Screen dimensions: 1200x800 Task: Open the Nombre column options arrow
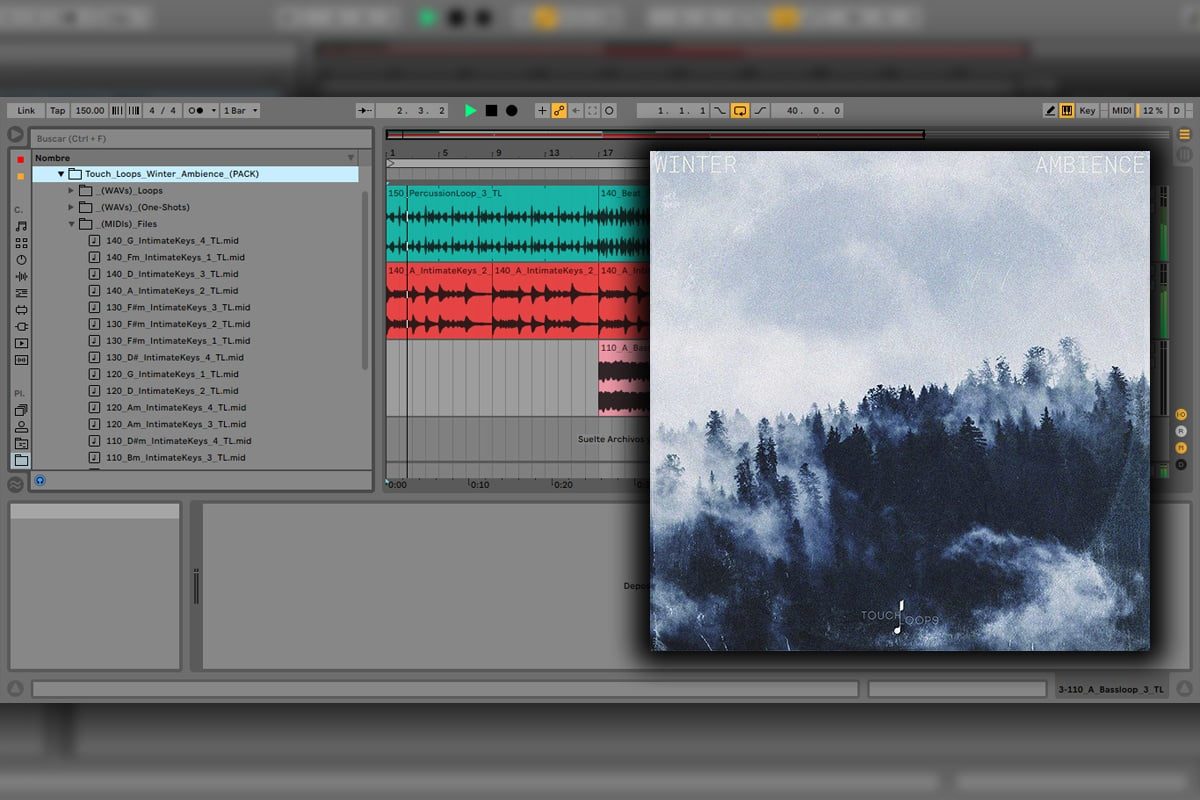click(x=351, y=157)
